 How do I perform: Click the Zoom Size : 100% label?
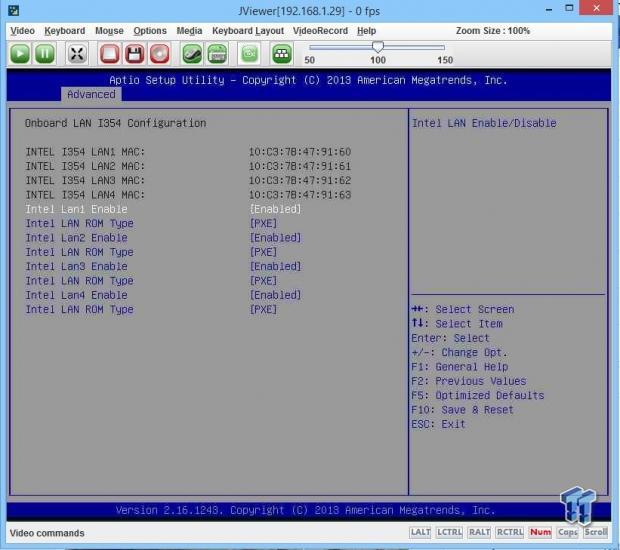pyautogui.click(x=493, y=31)
